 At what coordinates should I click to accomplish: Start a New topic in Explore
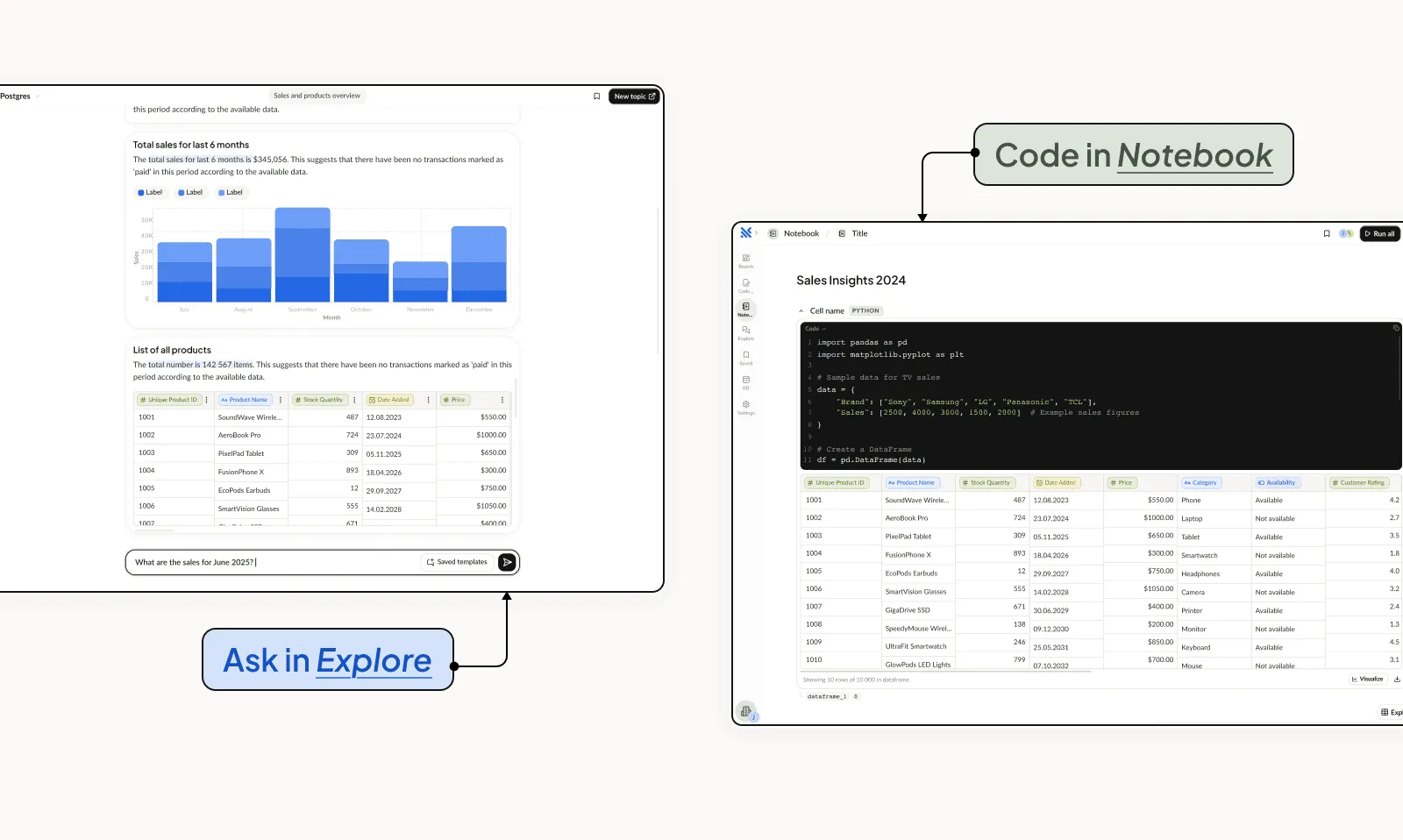click(x=634, y=96)
